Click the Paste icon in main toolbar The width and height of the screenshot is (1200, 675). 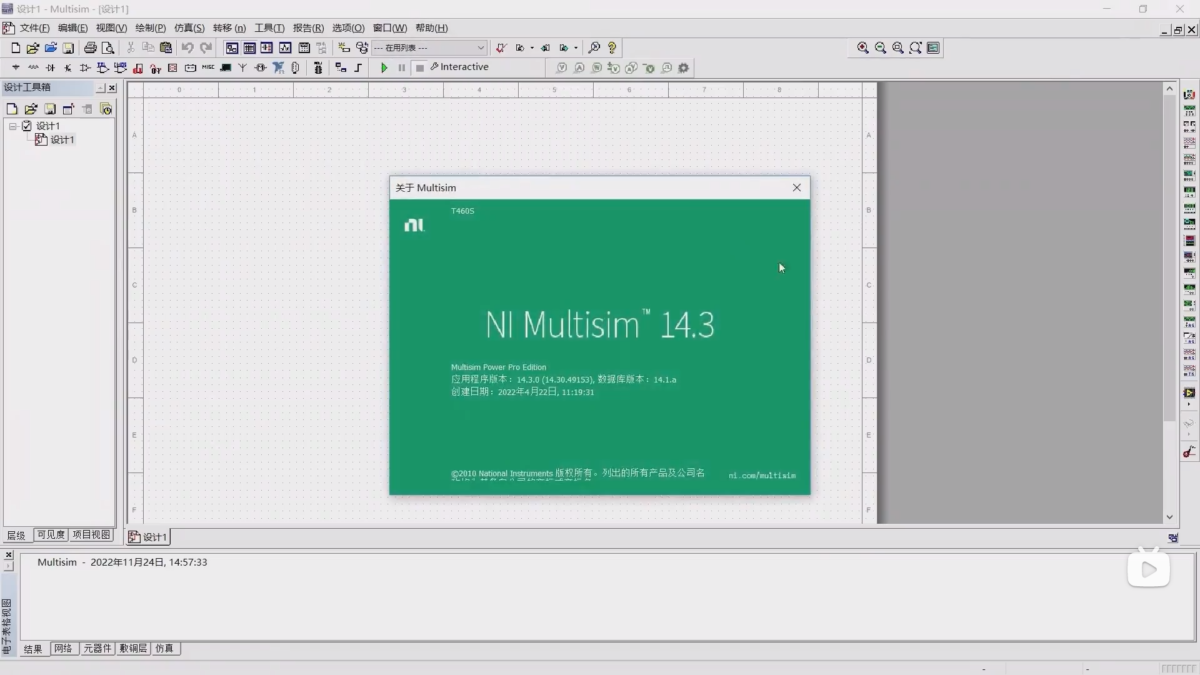[x=166, y=48]
